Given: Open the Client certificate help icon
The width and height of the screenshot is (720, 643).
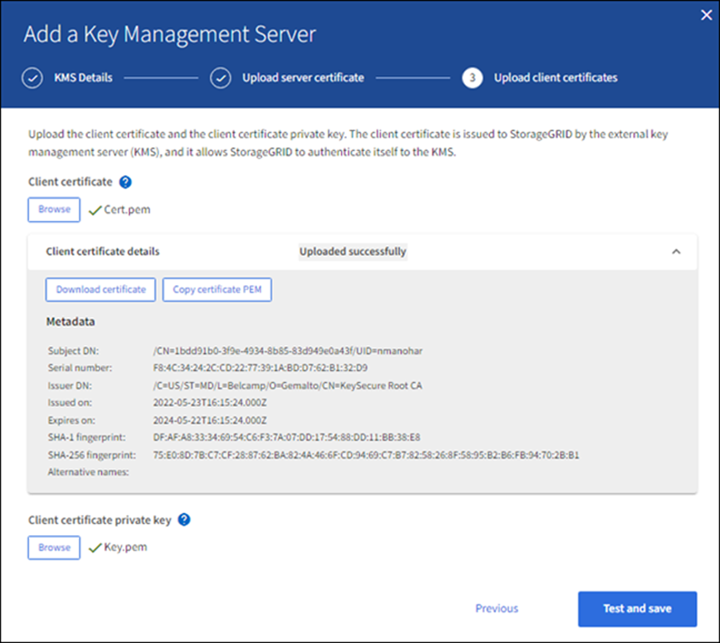Looking at the screenshot, I should pos(126,182).
